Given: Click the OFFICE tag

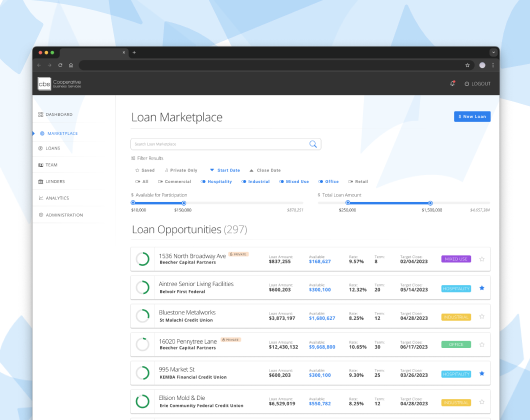Looking at the screenshot, I should 456,345.
